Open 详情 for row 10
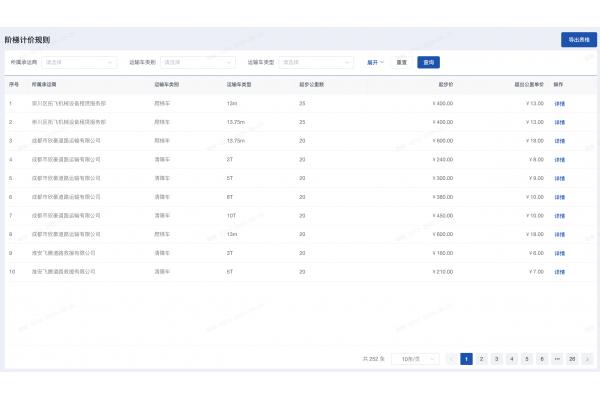Viewport: 600px width, 400px height. point(559,272)
